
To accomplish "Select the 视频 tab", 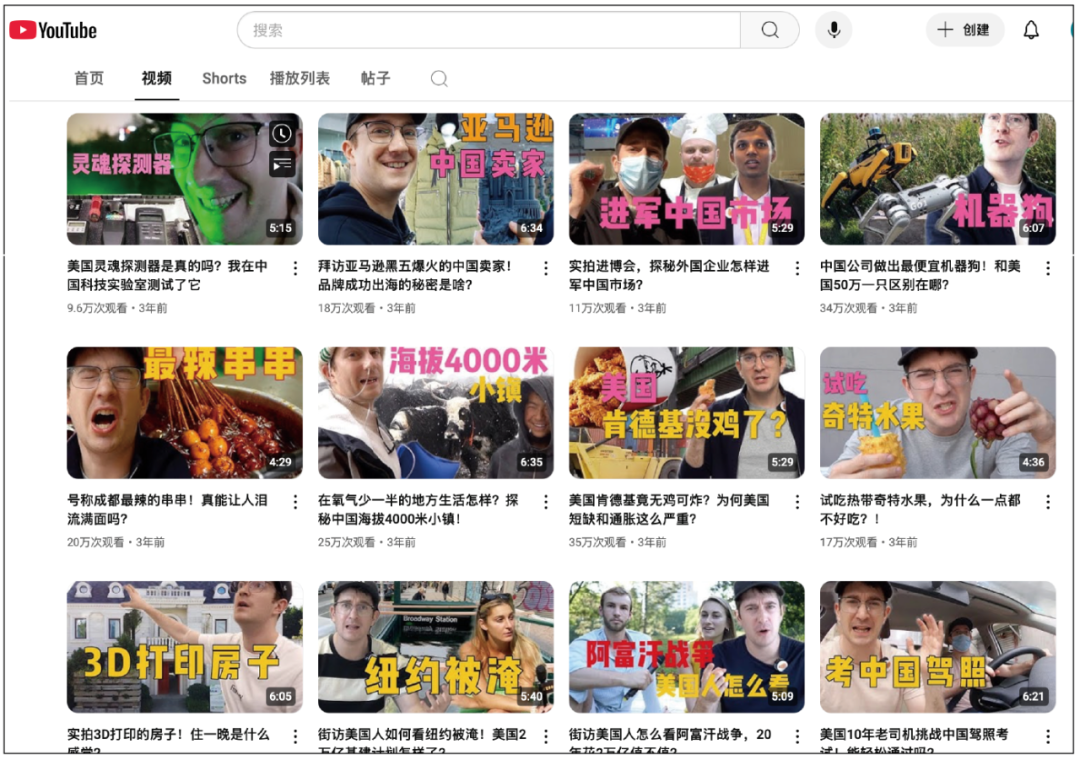I will [x=157, y=79].
